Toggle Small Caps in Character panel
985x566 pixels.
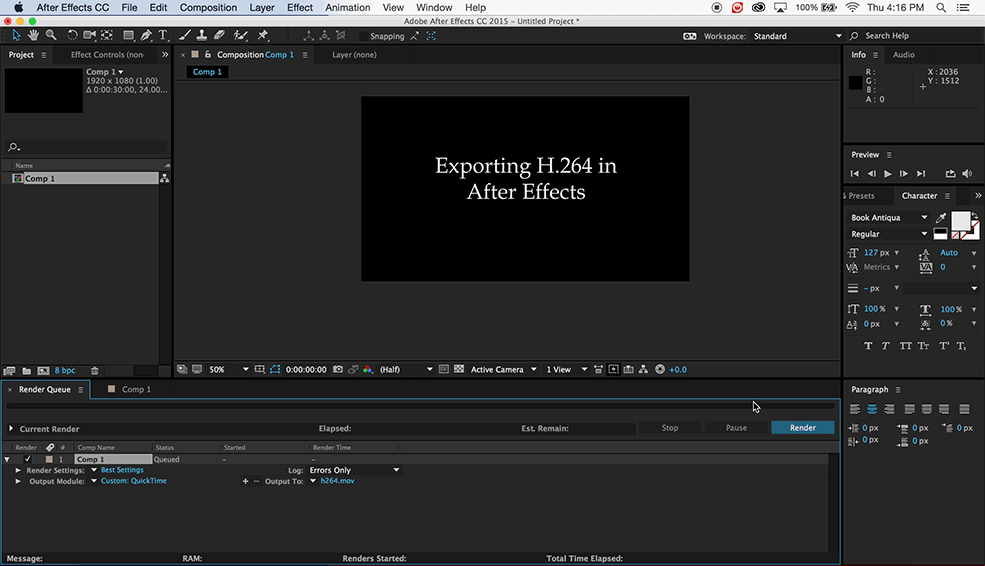pos(923,346)
